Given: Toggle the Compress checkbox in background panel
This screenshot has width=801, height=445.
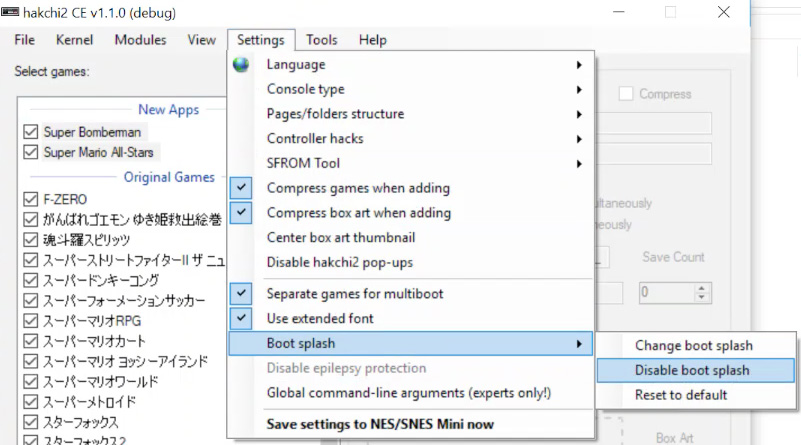Looking at the screenshot, I should click(626, 93).
